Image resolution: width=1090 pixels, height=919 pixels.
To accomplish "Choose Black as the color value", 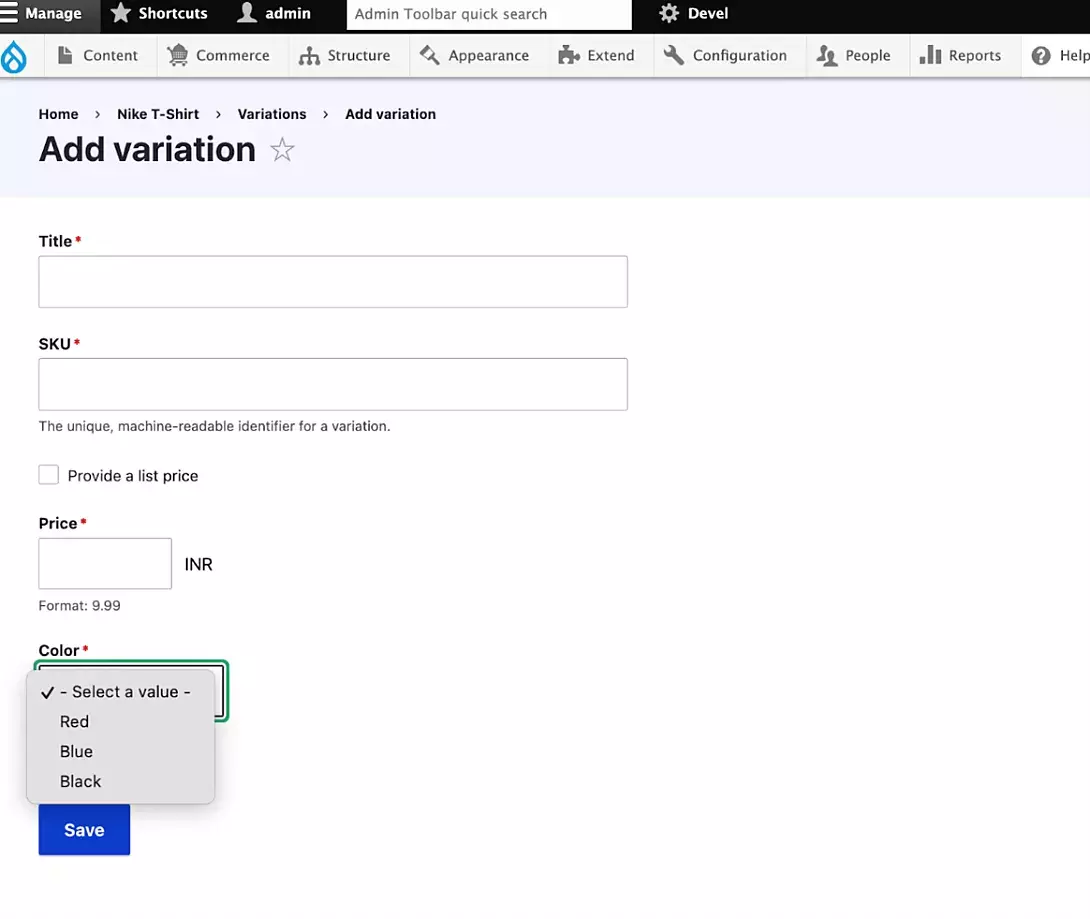I will pyautogui.click(x=79, y=781).
